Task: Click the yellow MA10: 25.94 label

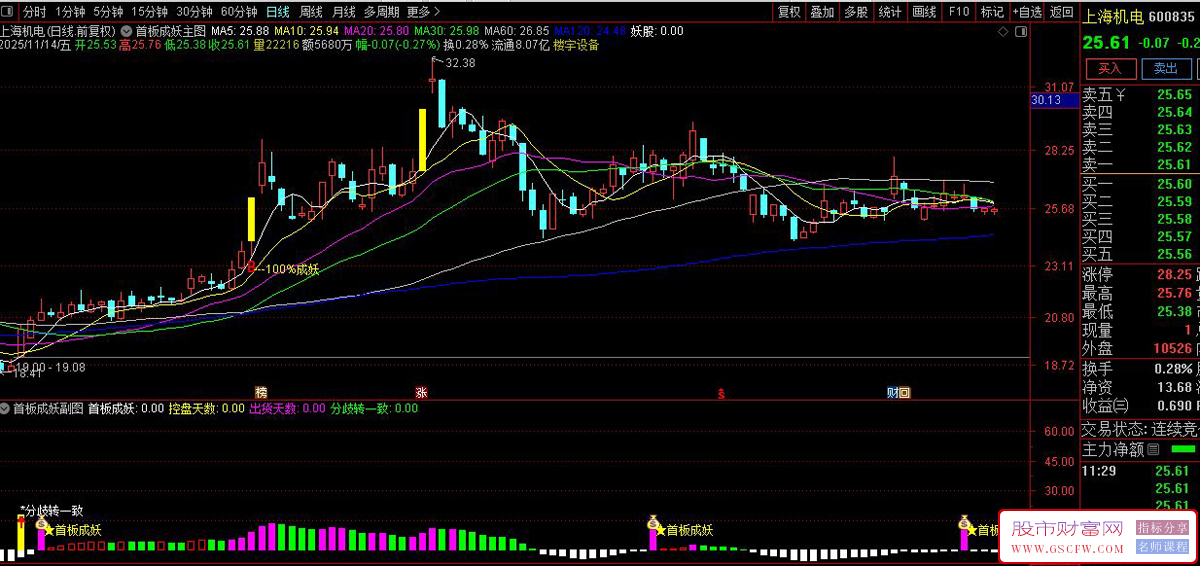Action: [x=307, y=31]
